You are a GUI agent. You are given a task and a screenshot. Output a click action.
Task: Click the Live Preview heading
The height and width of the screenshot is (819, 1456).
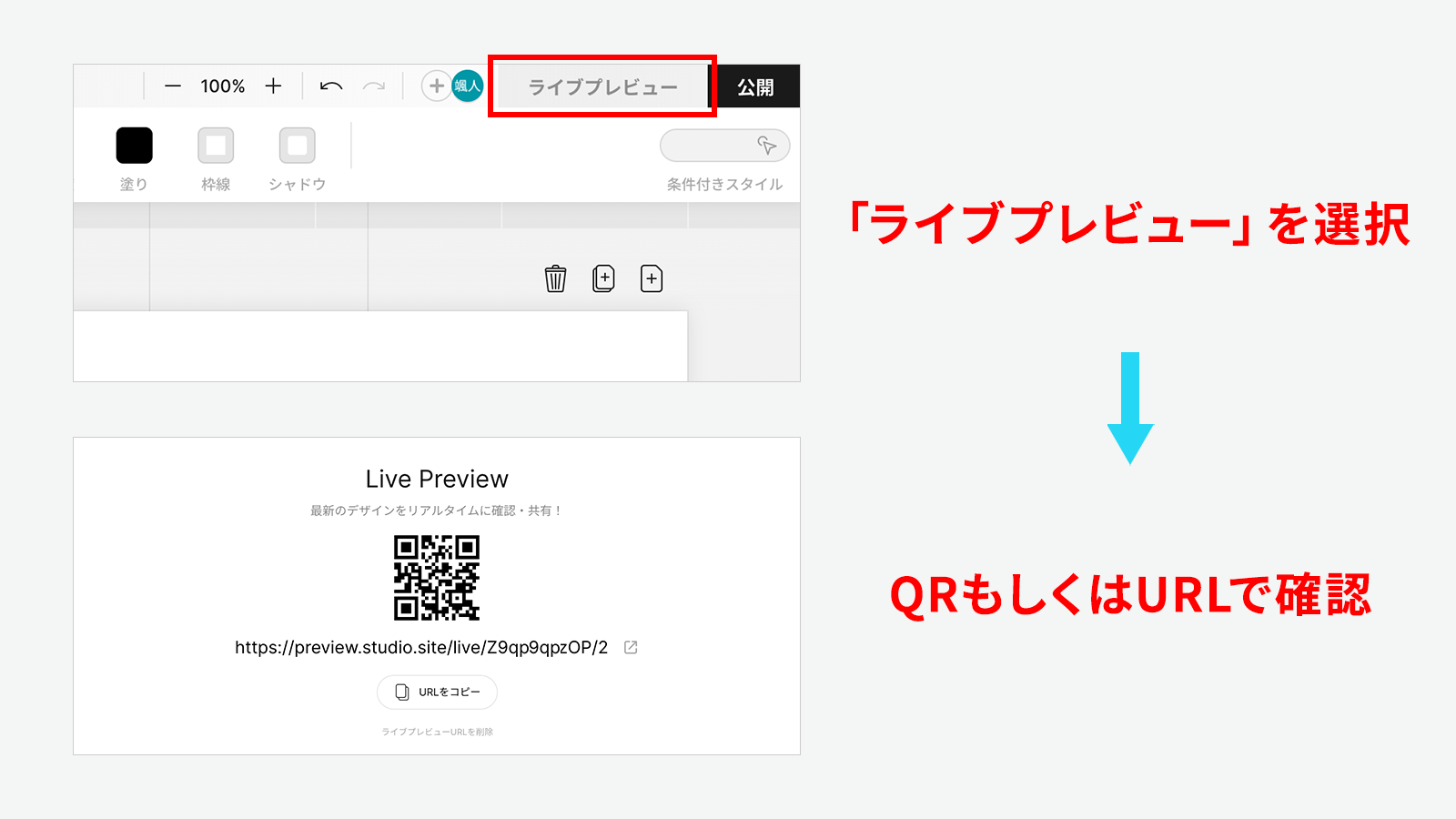pos(437,479)
